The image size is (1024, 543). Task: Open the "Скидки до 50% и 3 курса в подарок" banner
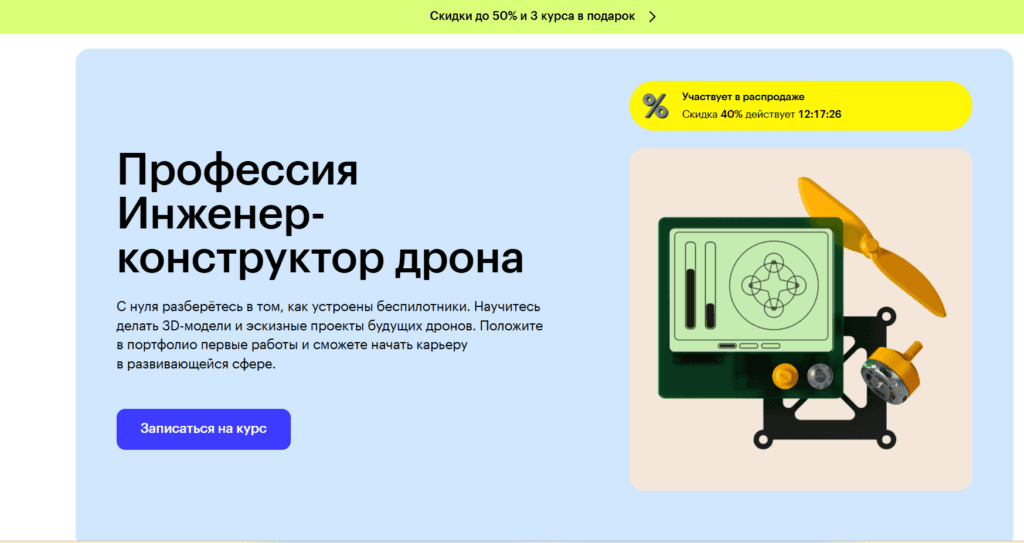pos(532,16)
